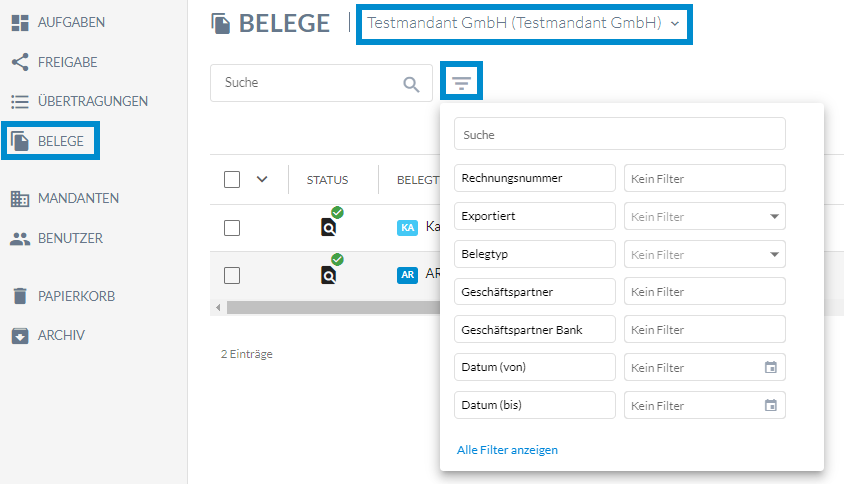Expand the selection options chevron beside header checkbox

pyautogui.click(x=262, y=179)
